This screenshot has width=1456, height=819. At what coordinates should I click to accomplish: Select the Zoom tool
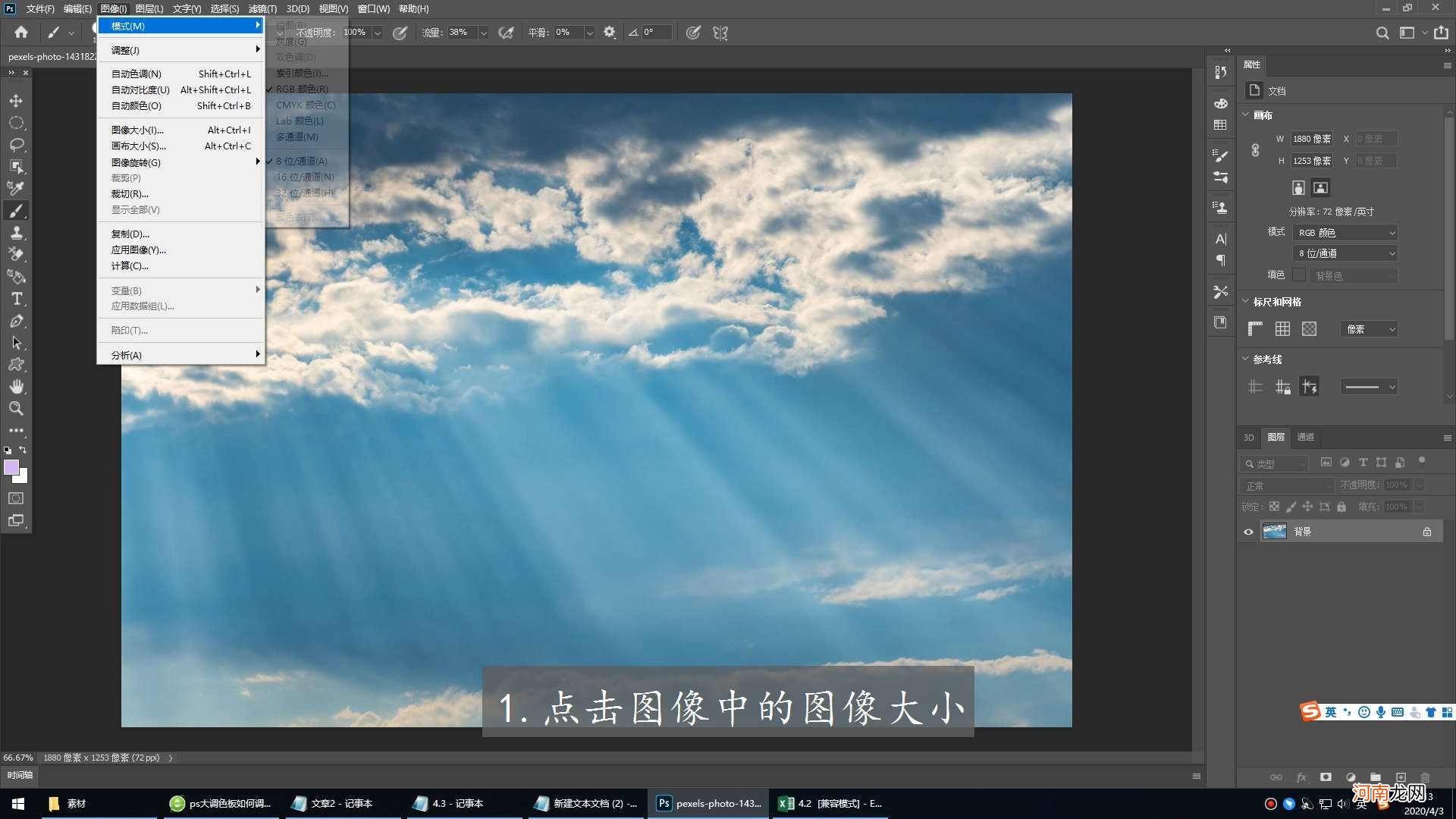click(x=16, y=409)
